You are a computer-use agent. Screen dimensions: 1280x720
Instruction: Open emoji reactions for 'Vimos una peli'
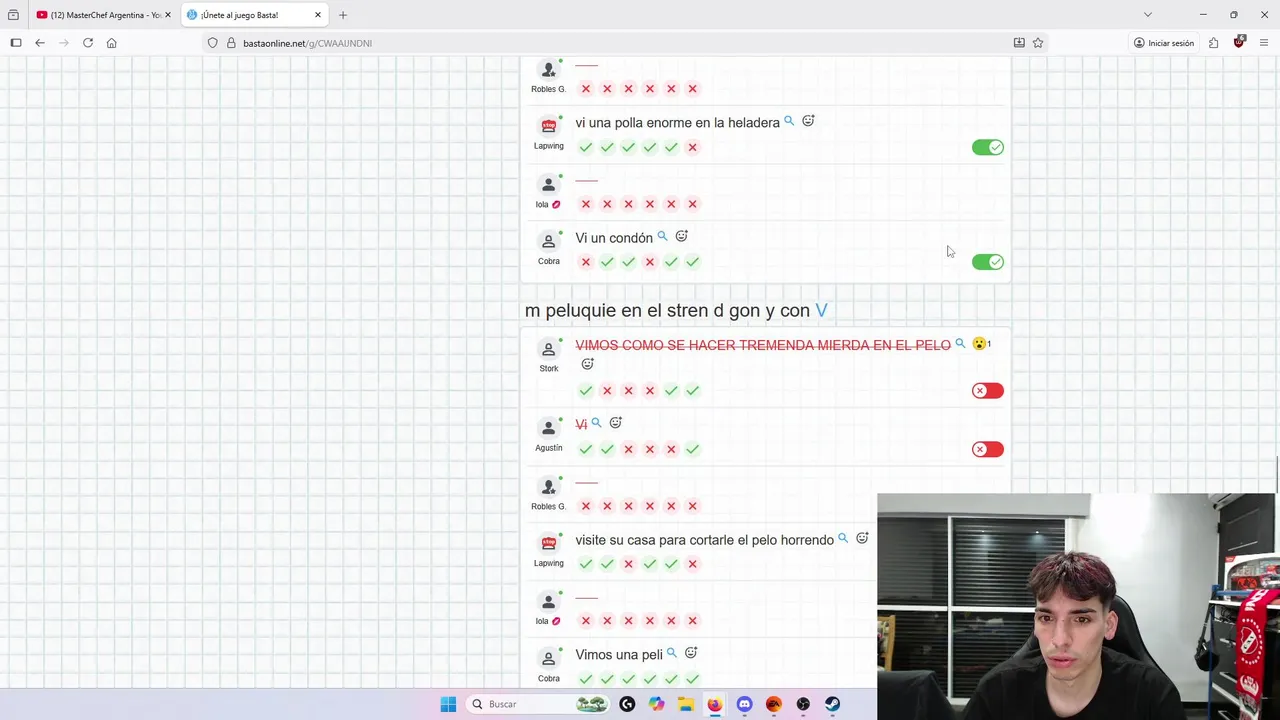click(690, 653)
